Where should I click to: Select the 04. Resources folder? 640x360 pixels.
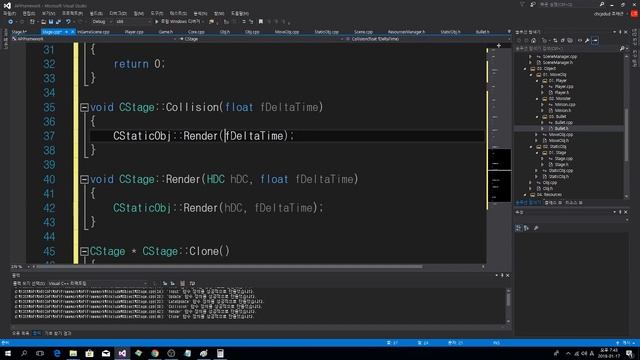click(549, 195)
